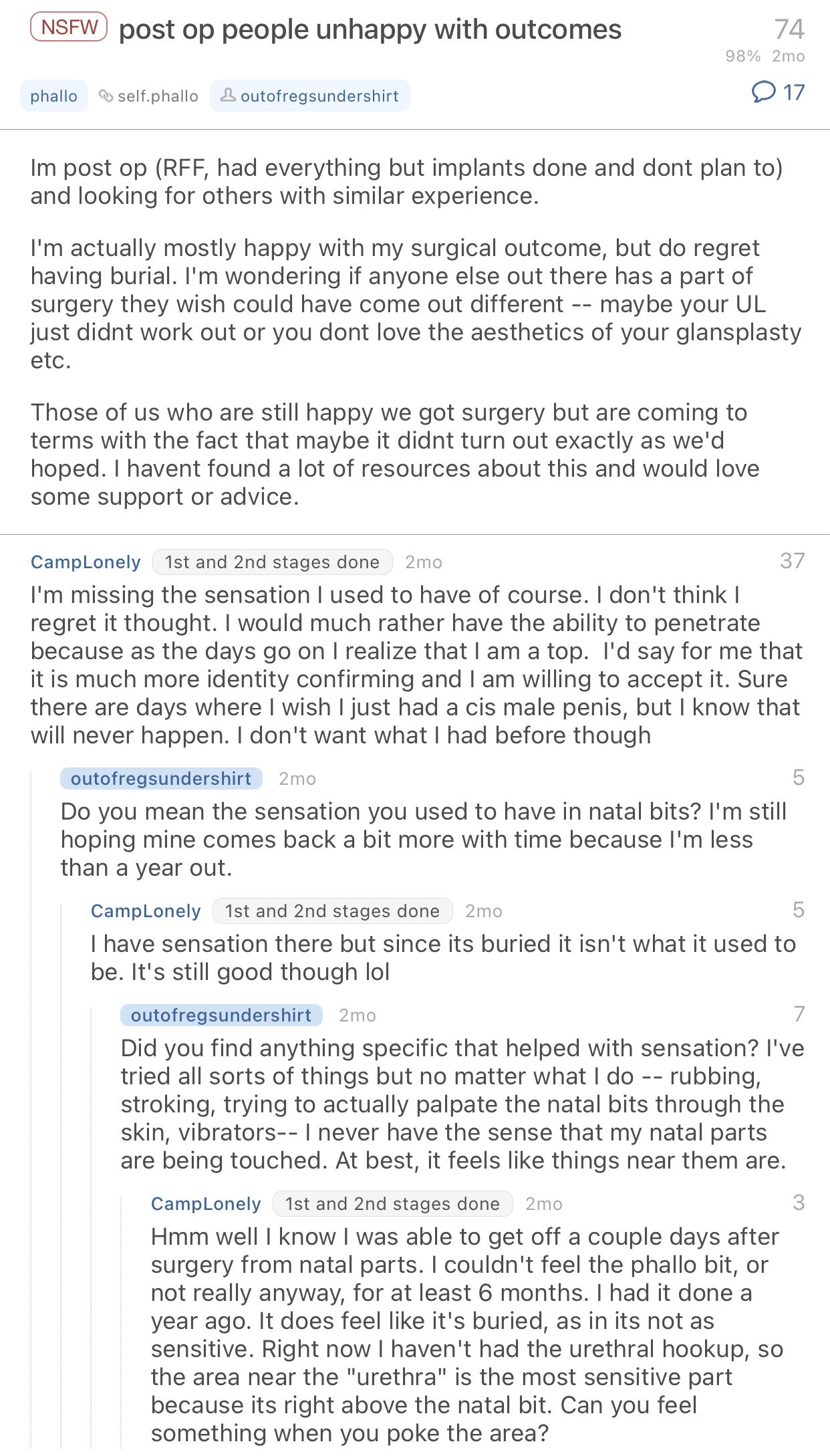Collapse the "I have sensation there" reply

[x=441, y=957]
